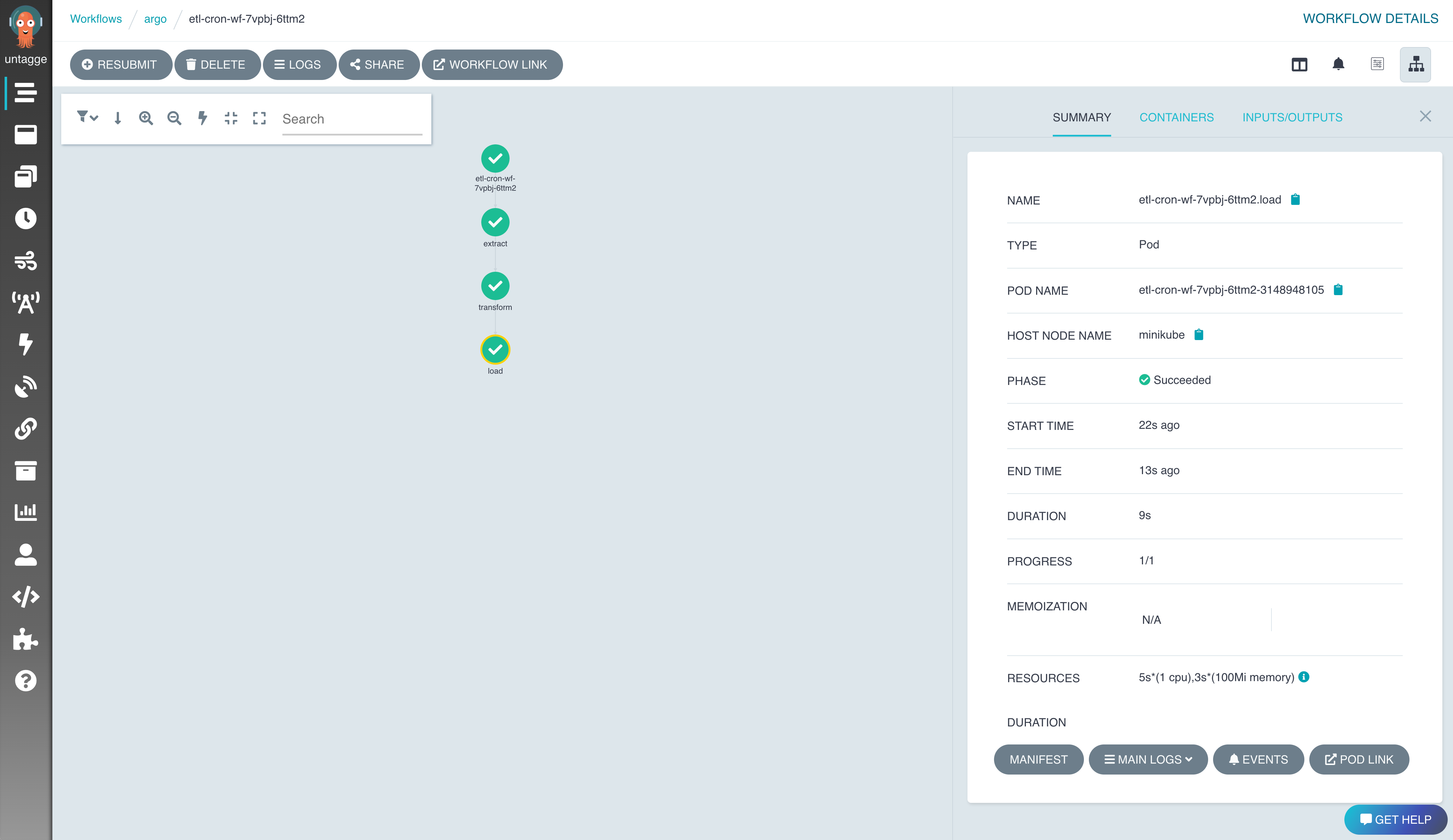Click the graph Search input field

(x=352, y=119)
